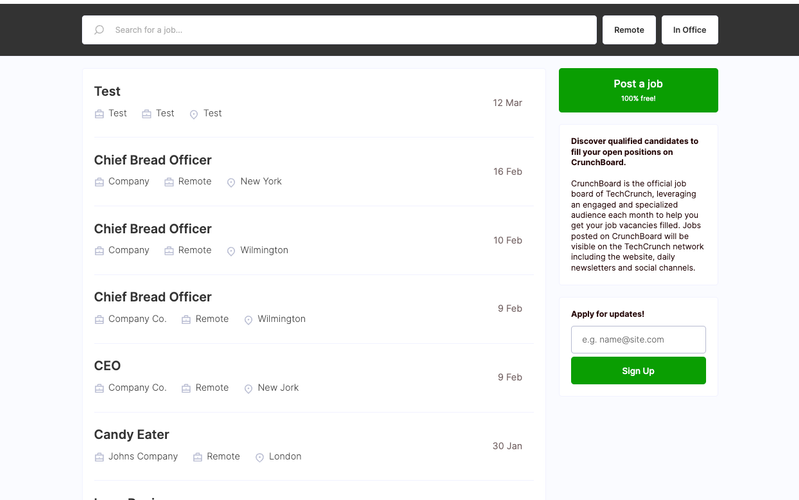Click company briefcase icon in Test row
The height and width of the screenshot is (500, 799).
coord(99,114)
